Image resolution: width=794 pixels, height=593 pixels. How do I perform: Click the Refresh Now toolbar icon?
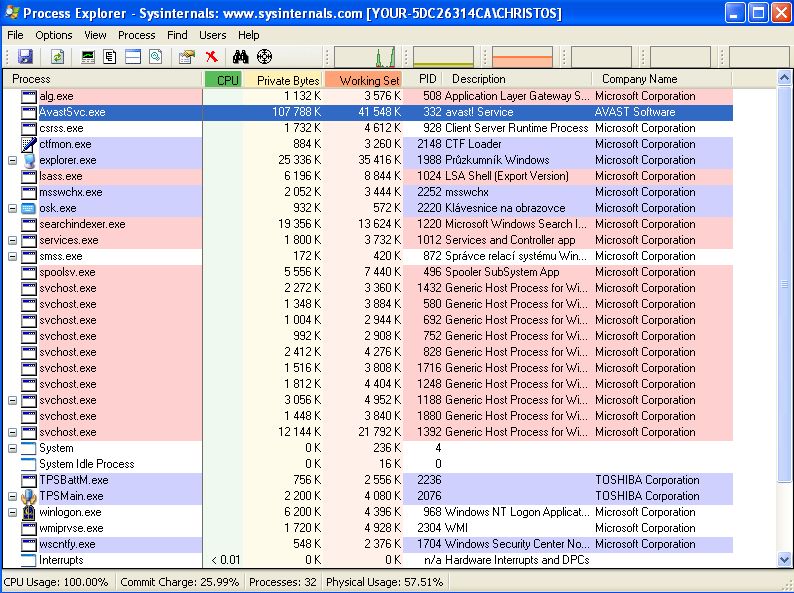click(x=57, y=57)
